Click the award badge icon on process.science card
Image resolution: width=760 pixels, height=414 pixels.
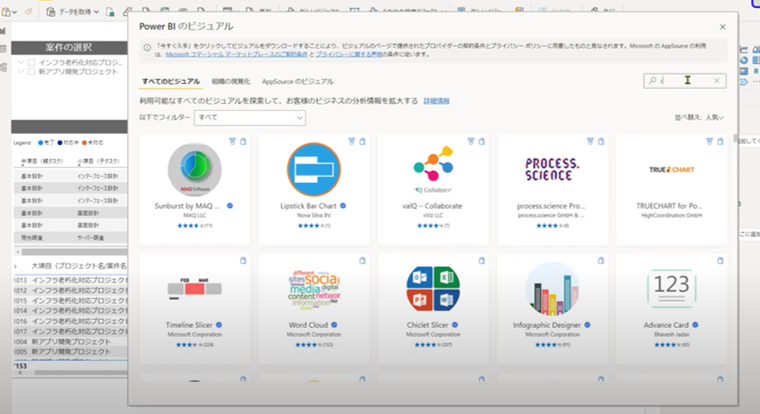(590, 142)
